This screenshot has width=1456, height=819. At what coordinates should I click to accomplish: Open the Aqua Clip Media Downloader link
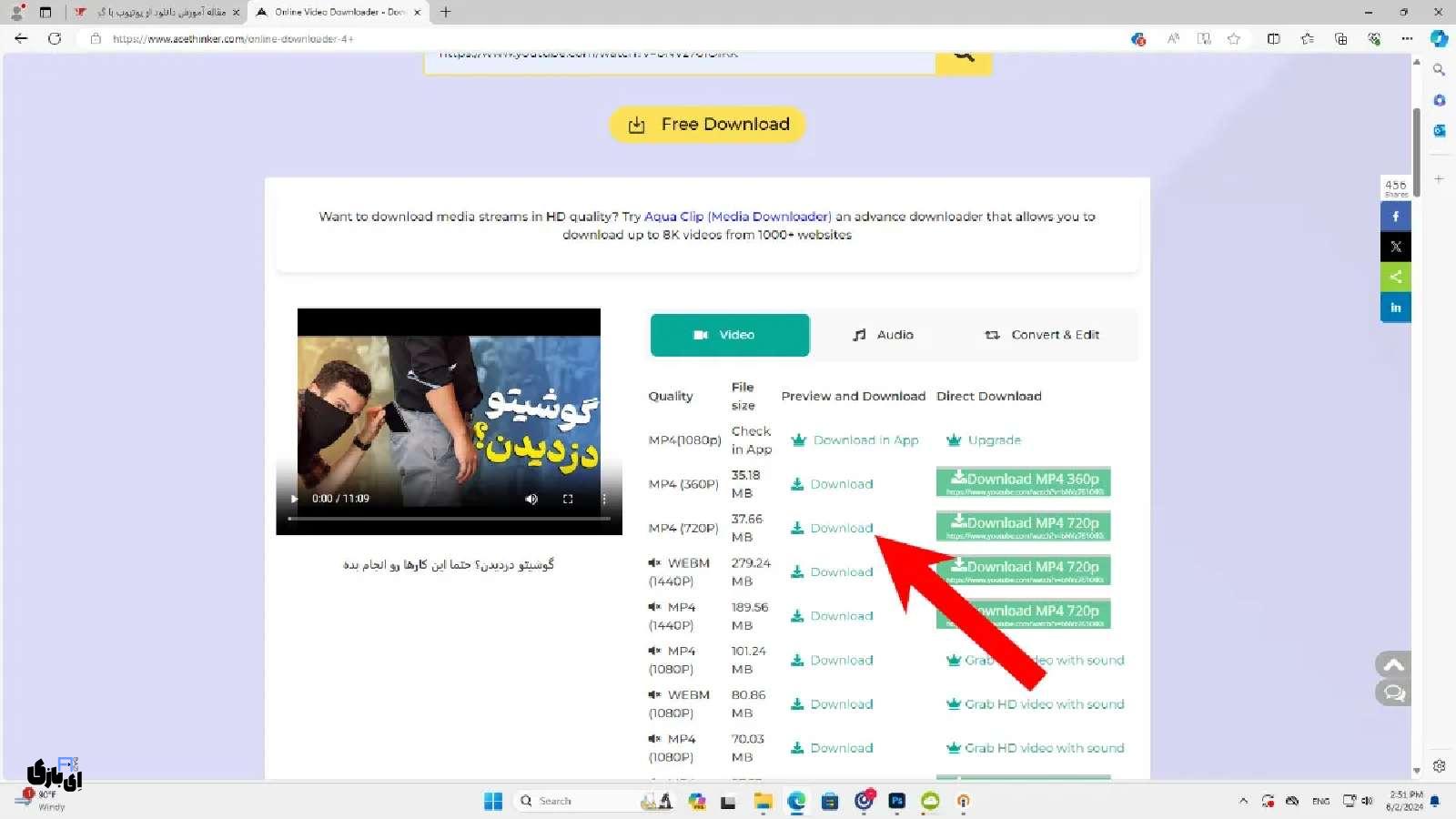(737, 216)
